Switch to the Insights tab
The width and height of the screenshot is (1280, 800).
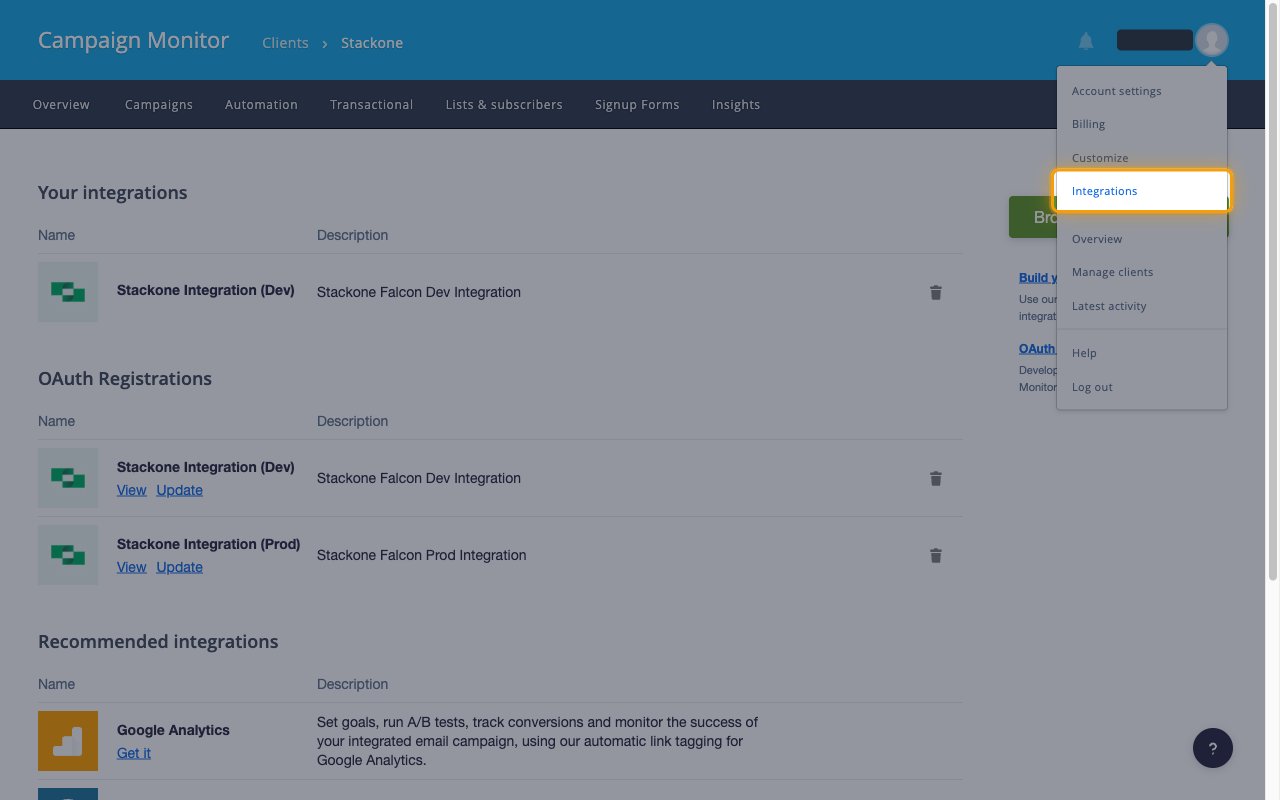coord(736,104)
